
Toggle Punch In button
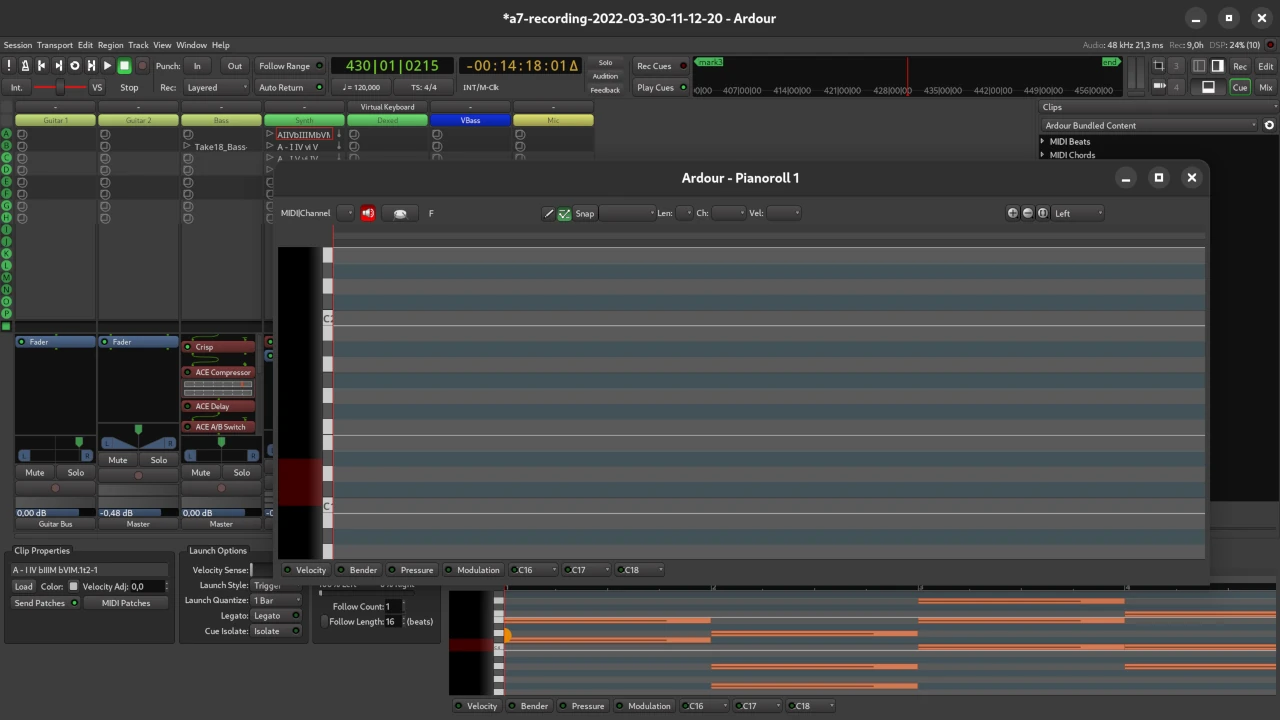tap(197, 66)
